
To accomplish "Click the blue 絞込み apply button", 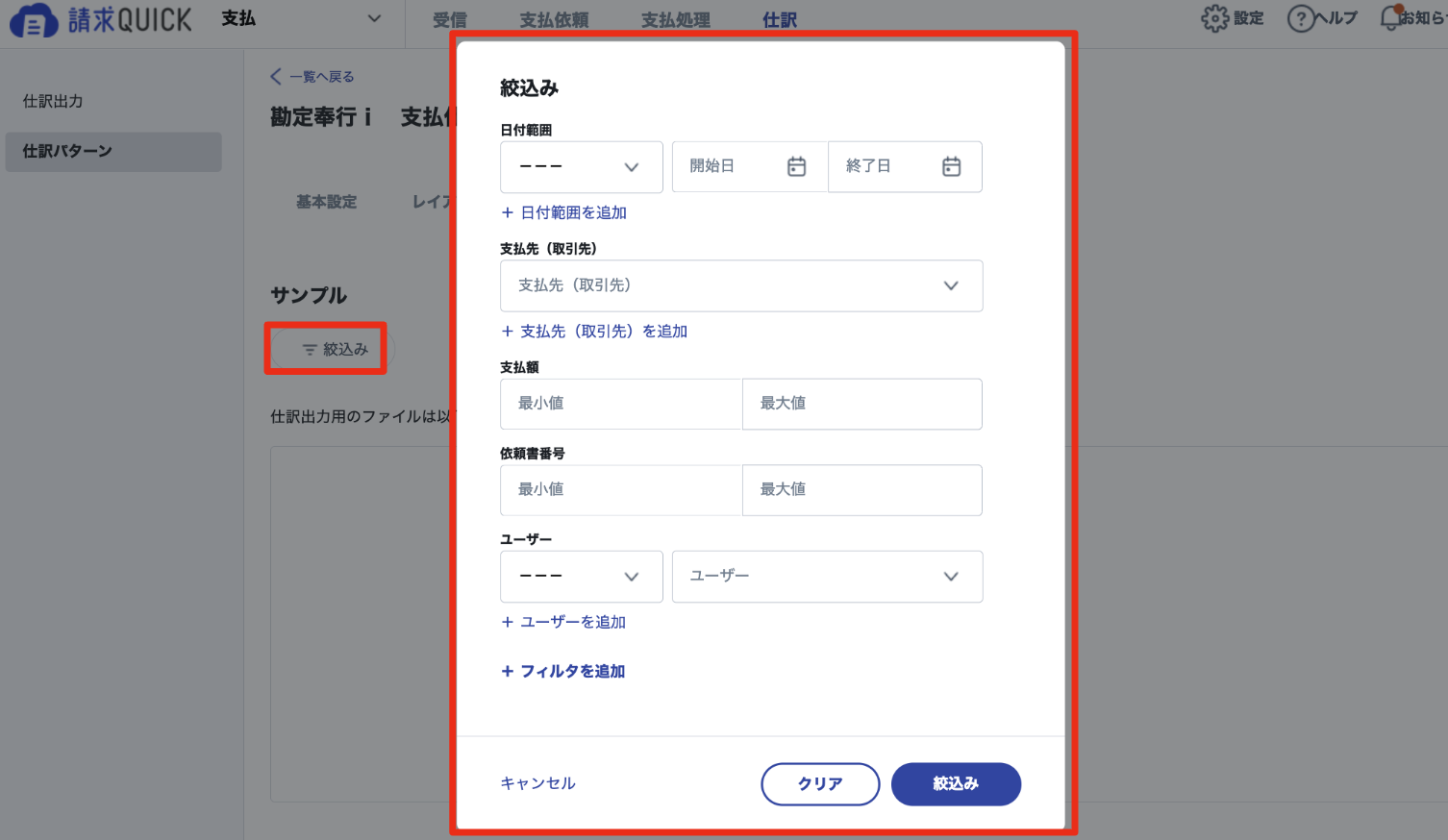I will point(956,784).
